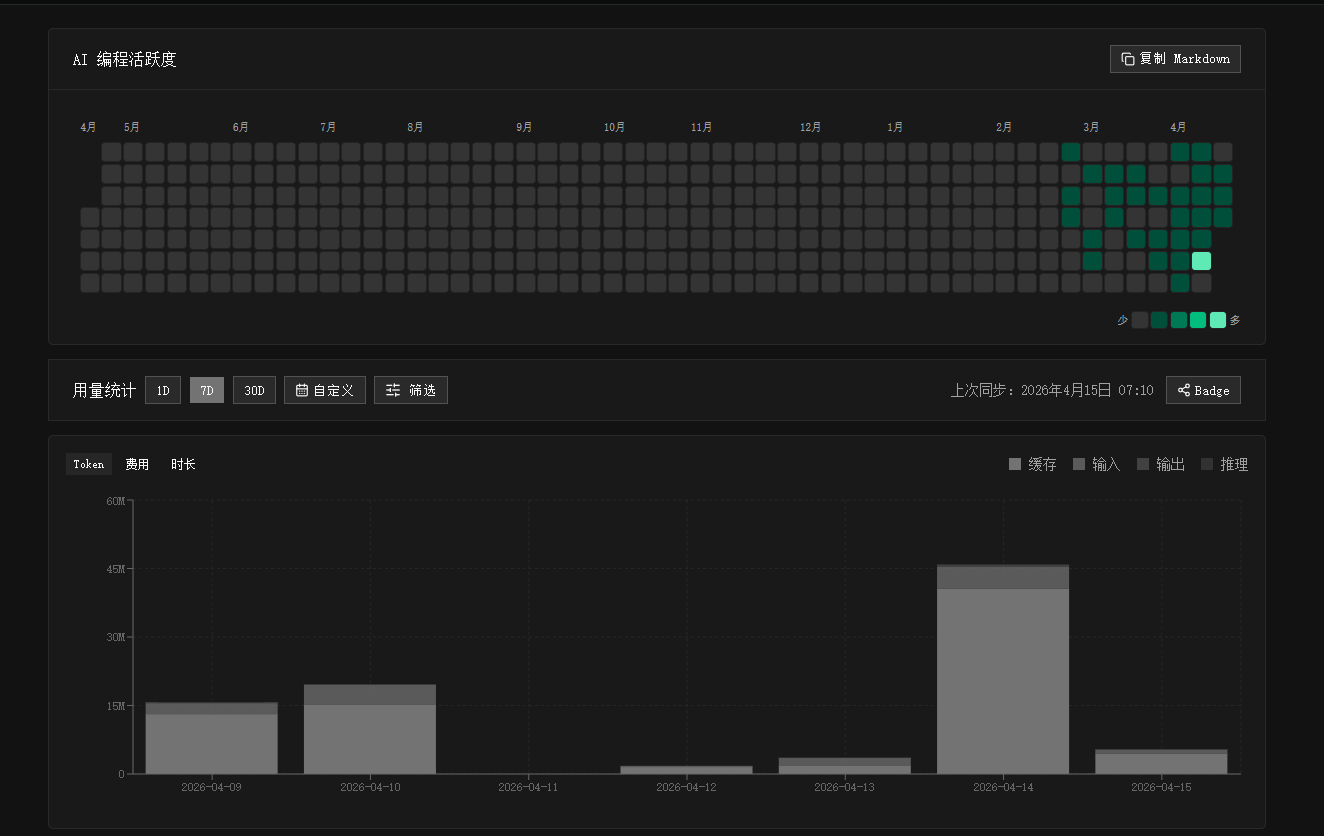Toggle the 推理 series in the chart legend
Screen dimensions: 1324x836
point(1225,464)
